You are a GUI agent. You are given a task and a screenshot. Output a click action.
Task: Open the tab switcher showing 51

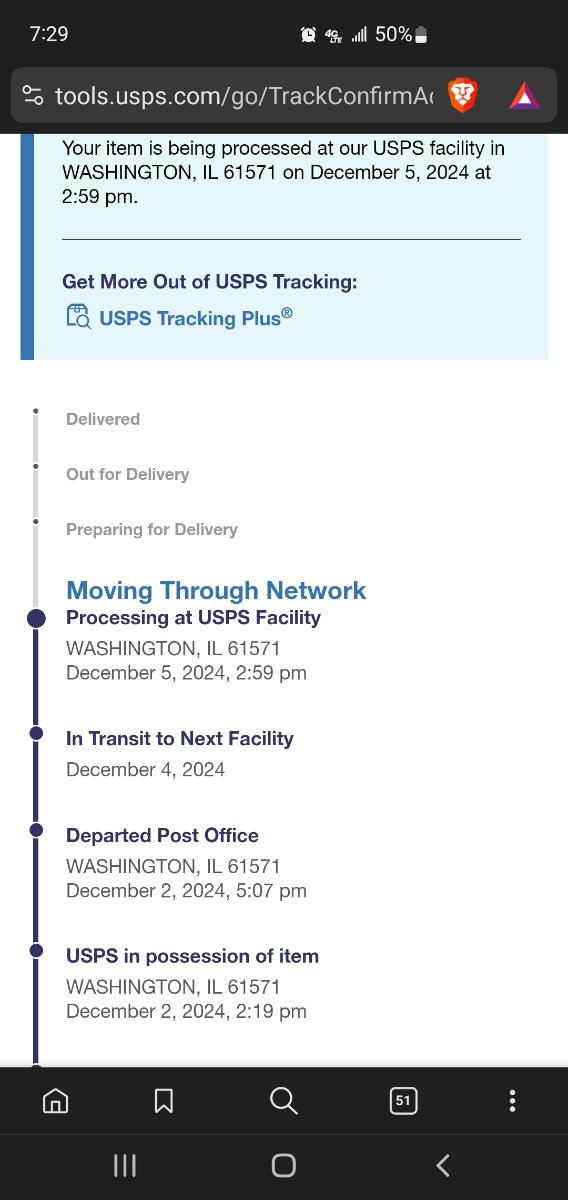point(403,1101)
